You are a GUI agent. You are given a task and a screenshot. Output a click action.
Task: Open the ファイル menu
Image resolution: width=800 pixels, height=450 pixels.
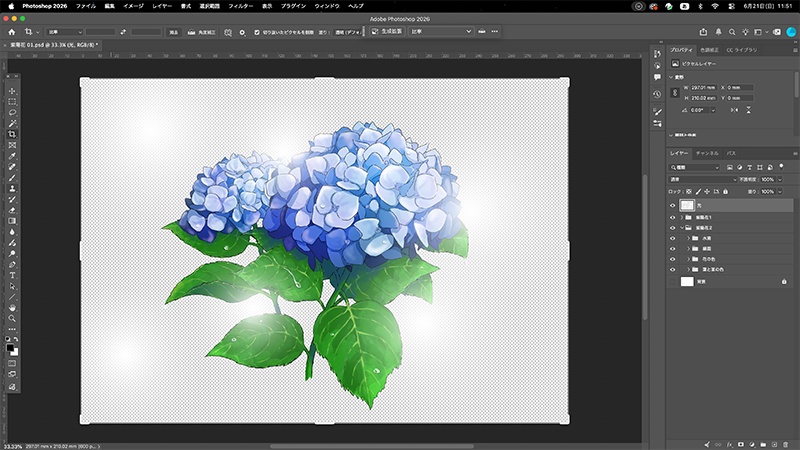[86, 6]
